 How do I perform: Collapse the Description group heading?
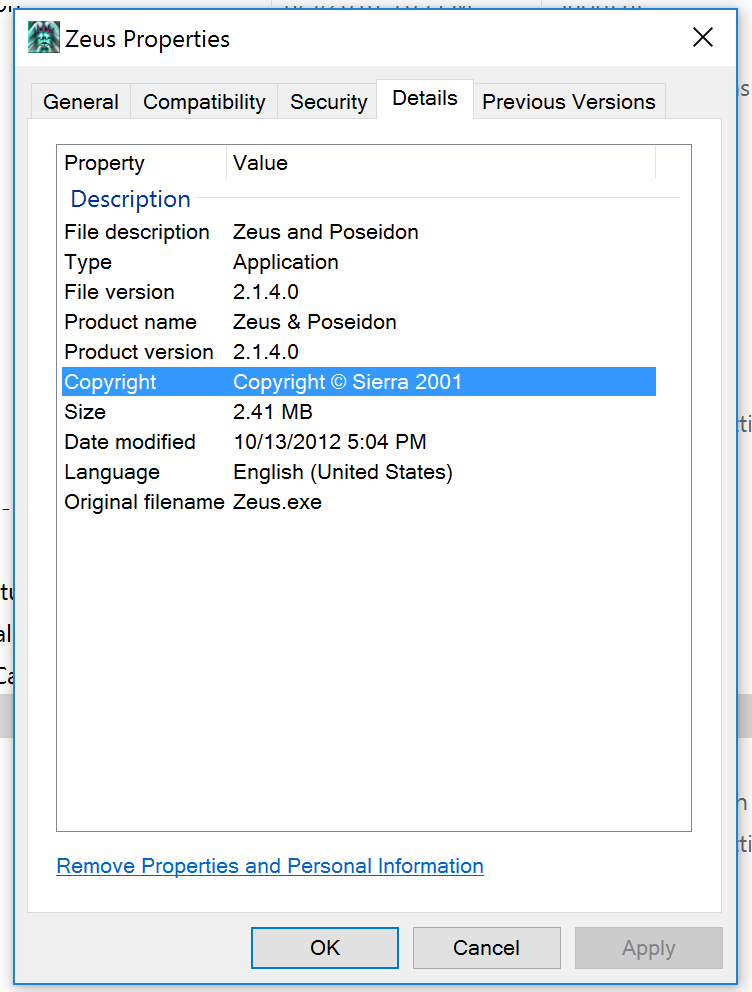tap(130, 199)
